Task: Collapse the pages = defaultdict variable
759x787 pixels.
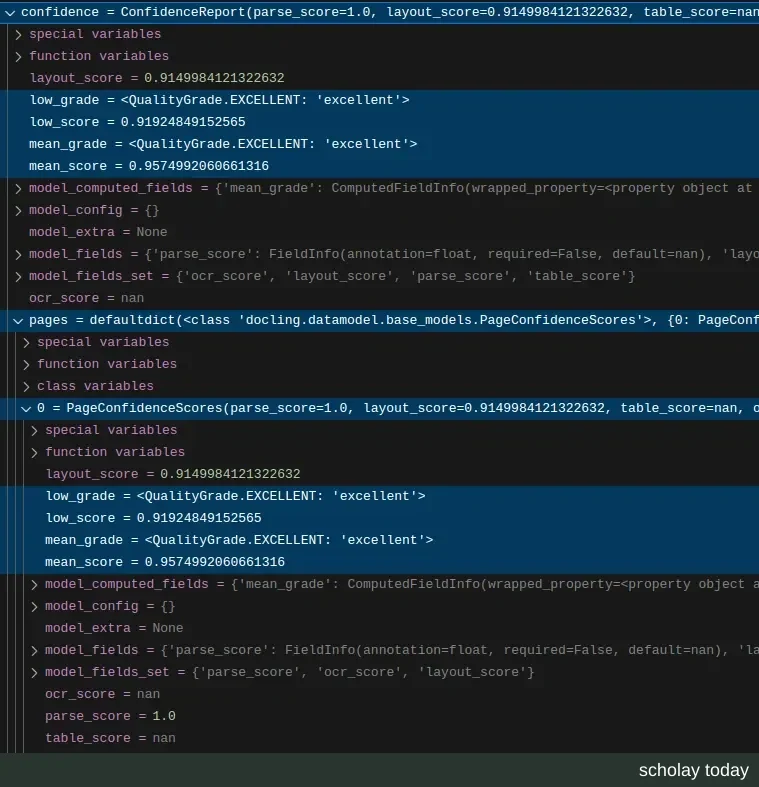Action: point(18,321)
